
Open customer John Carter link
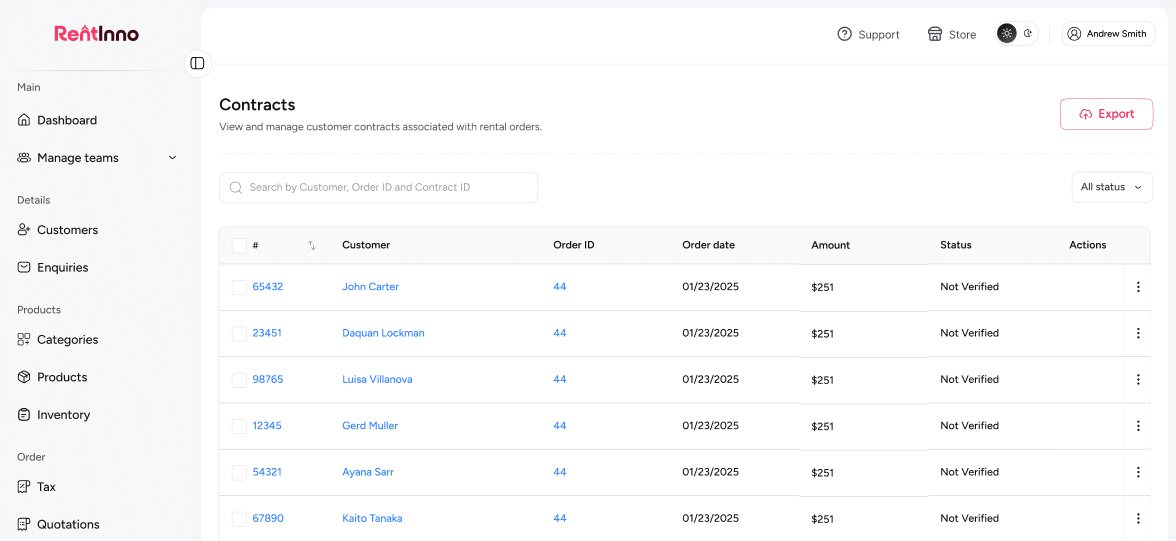click(370, 287)
